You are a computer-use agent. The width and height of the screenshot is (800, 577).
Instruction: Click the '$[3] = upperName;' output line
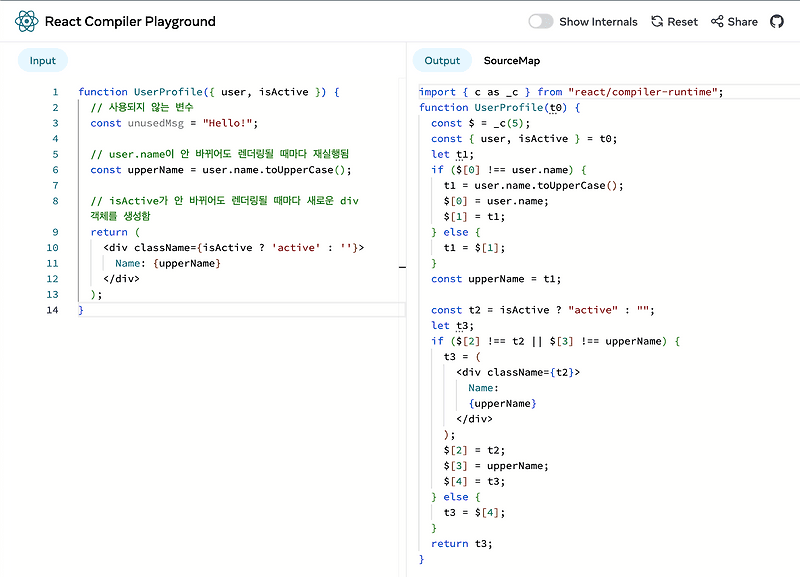pyautogui.click(x=496, y=466)
